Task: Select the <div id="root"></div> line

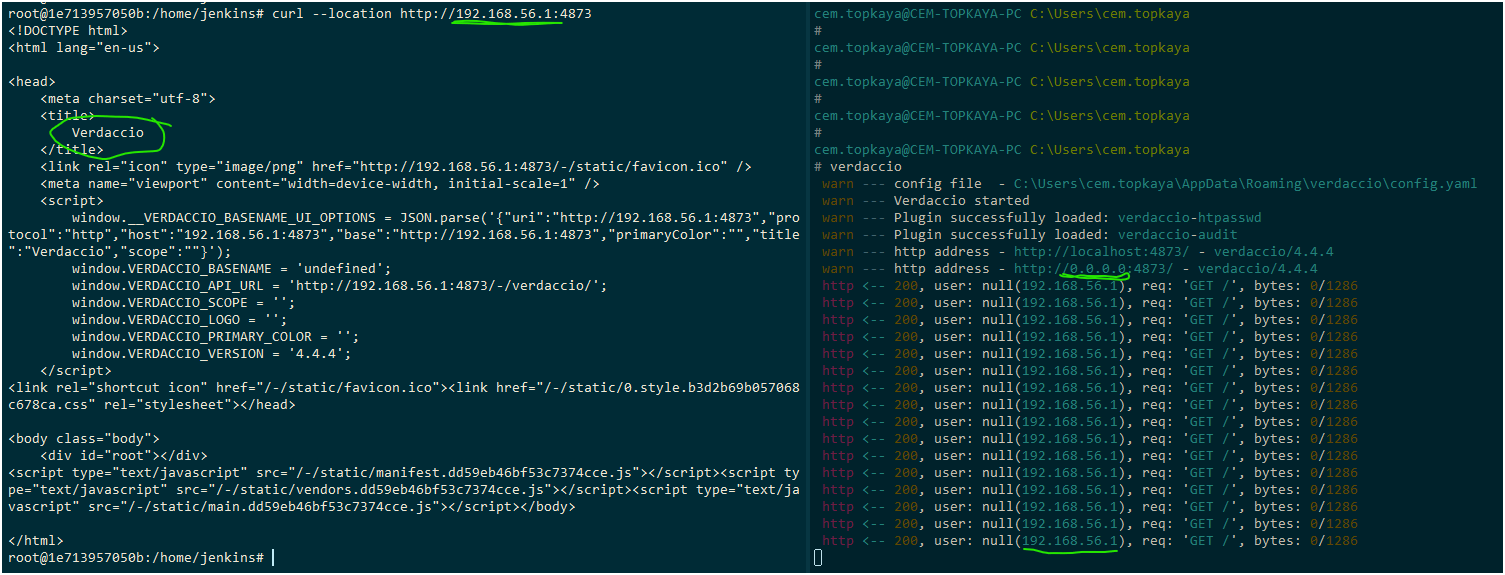Action: point(124,456)
